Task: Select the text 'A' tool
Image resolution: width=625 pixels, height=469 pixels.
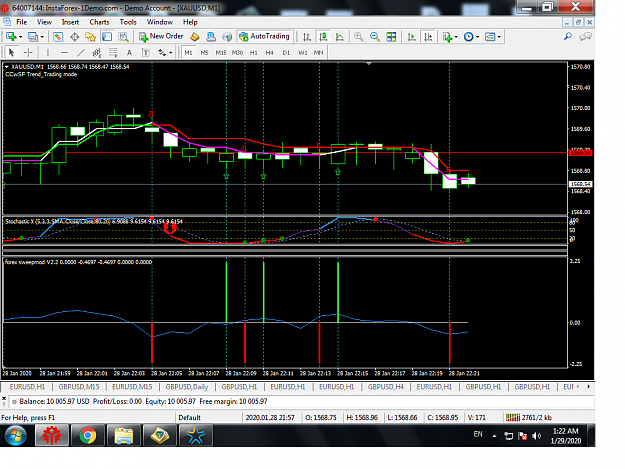Action: [129, 53]
